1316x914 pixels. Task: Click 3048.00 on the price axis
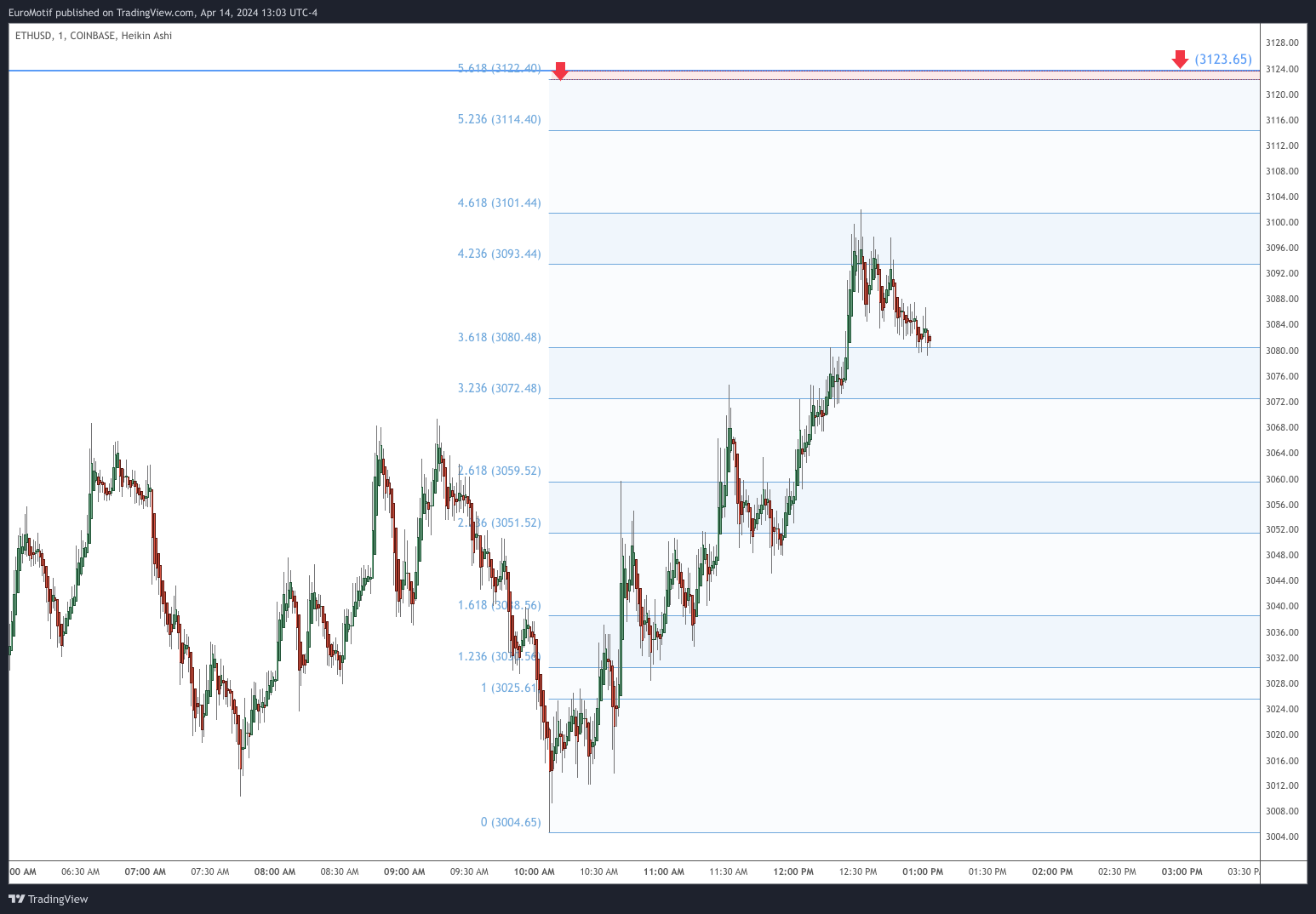pyautogui.click(x=1282, y=555)
